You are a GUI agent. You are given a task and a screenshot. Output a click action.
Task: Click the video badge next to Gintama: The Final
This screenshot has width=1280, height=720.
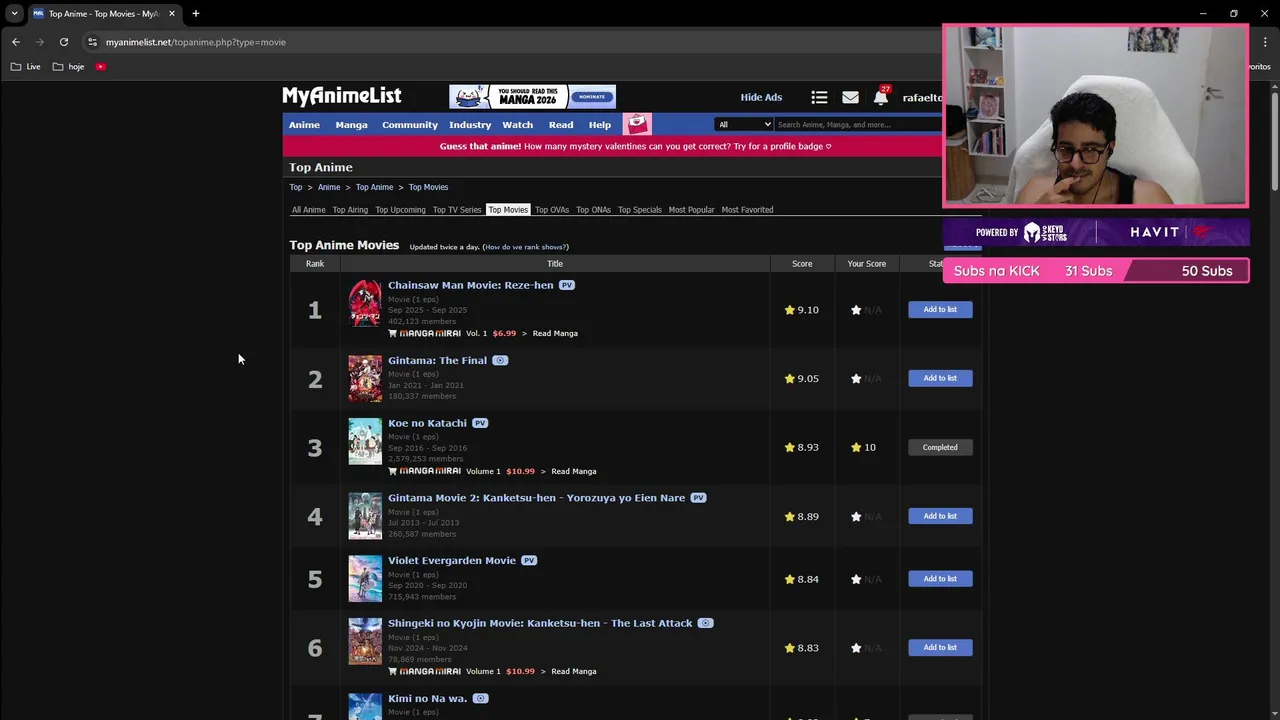point(500,360)
